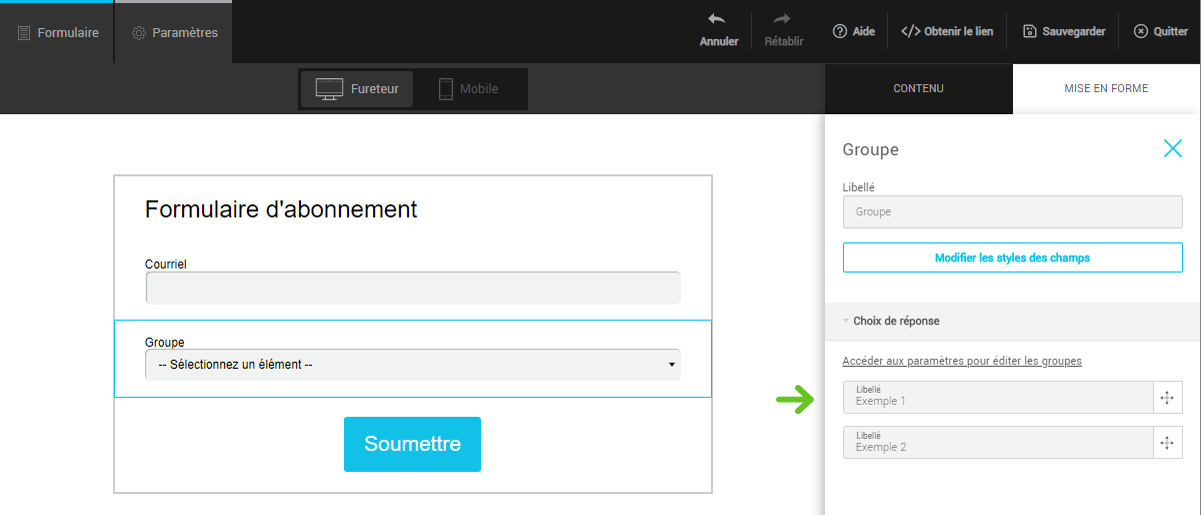Open Aide help from the top bar

coord(853,32)
